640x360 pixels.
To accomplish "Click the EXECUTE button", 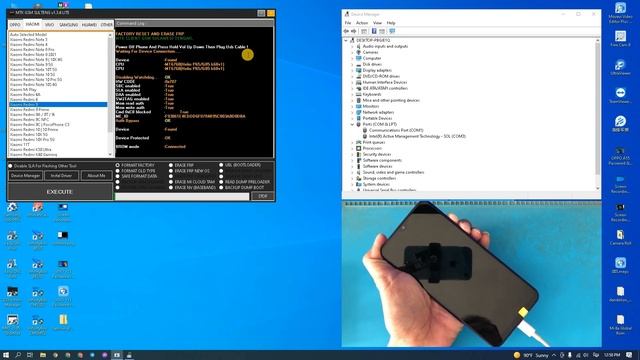I will pos(60,192).
